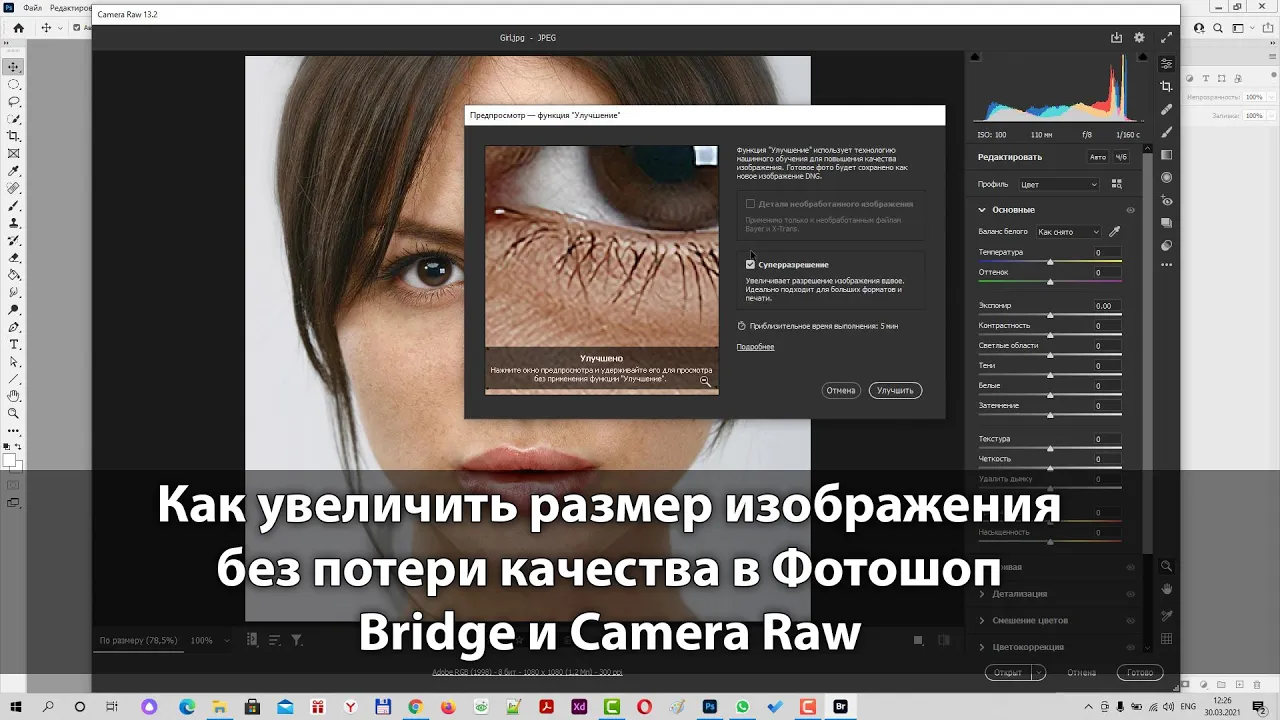Click the white balance eyedropper tool
Viewport: 1280px width, 720px height.
click(1115, 232)
